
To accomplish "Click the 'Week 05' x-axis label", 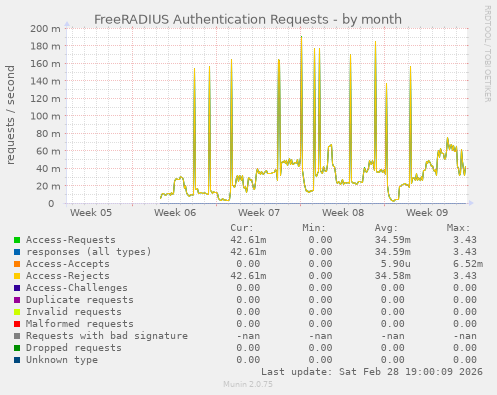I will (91, 213).
